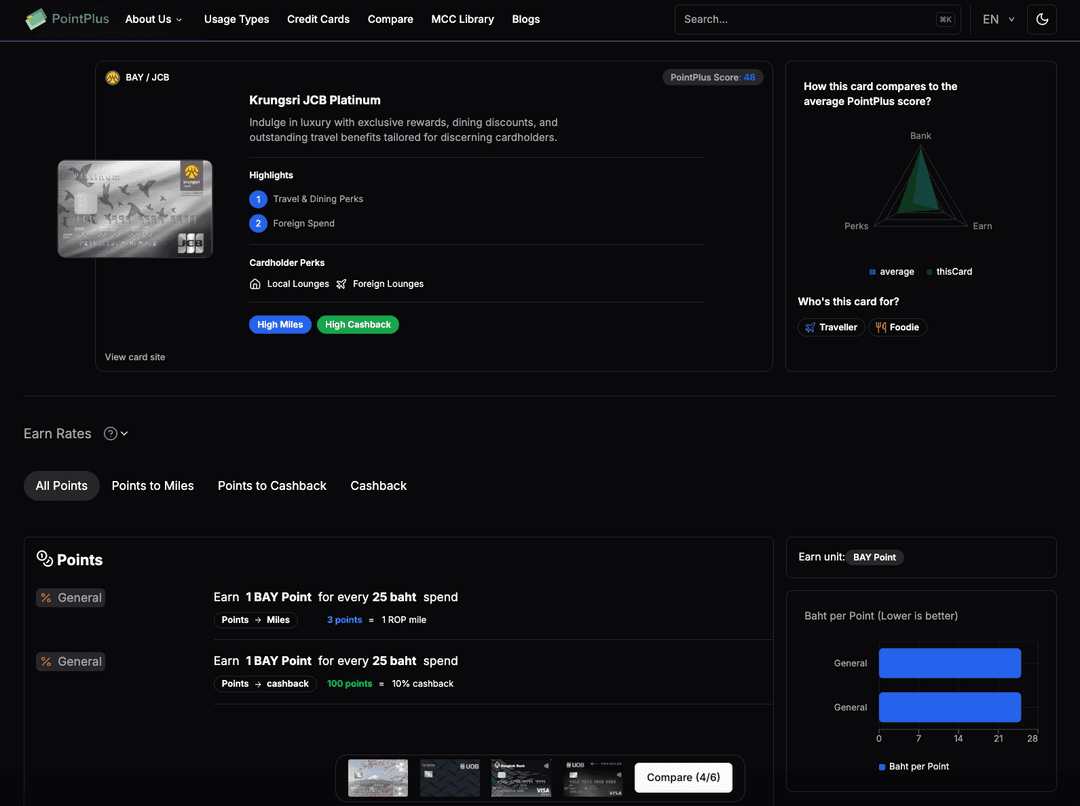1080x806 pixels.
Task: Select fourth compare tray UOB Privimiles card
Action: (593, 778)
